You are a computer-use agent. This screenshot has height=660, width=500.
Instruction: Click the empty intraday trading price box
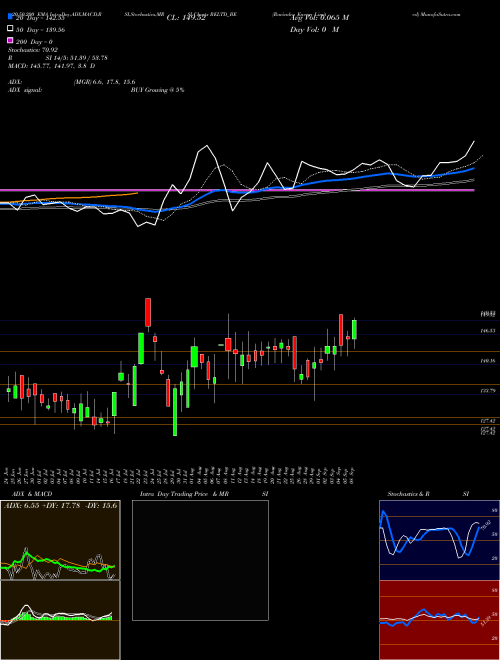point(200,560)
